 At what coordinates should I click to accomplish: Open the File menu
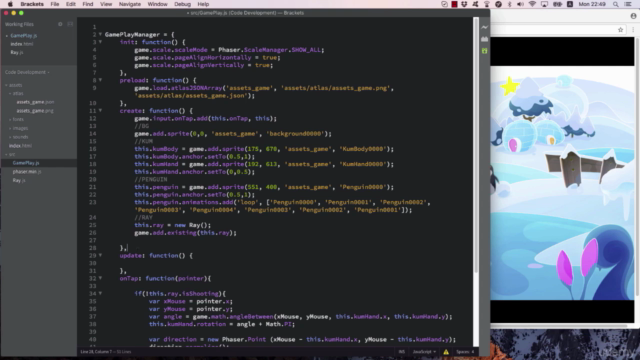(x=55, y=4)
